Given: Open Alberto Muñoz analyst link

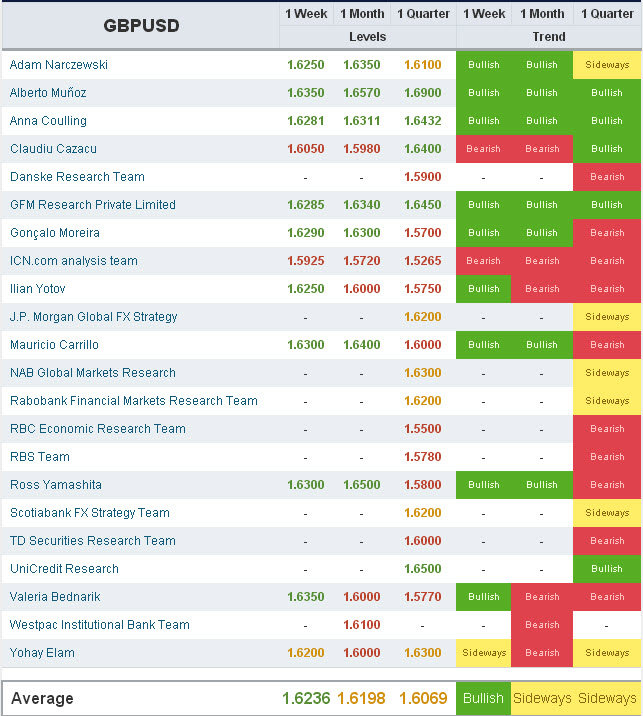Looking at the screenshot, I should coord(48,93).
